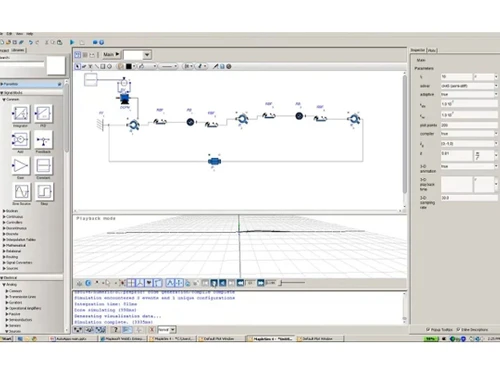Select the DC motor component in the diagram
500x375 pixels.
pyautogui.click(x=125, y=99)
